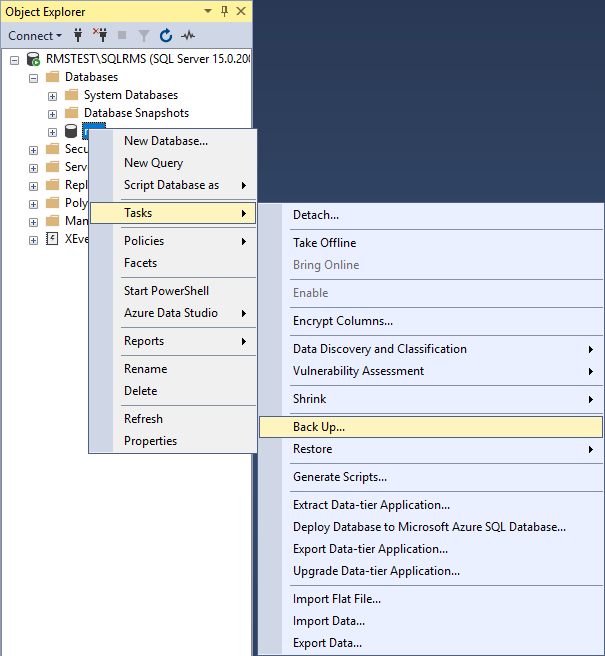Screen dimensions: 605x656
Task: Choose Refresh from context menu
Action: 173,419
